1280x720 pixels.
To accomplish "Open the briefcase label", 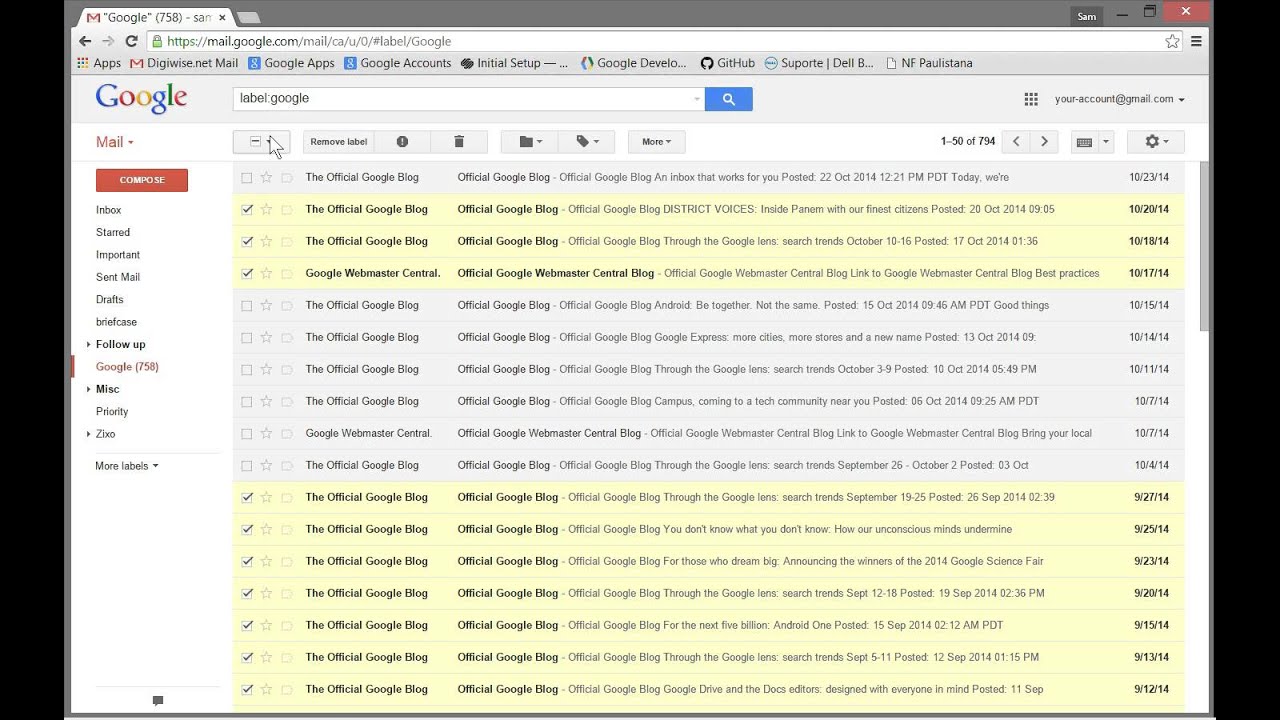I will [x=116, y=322].
